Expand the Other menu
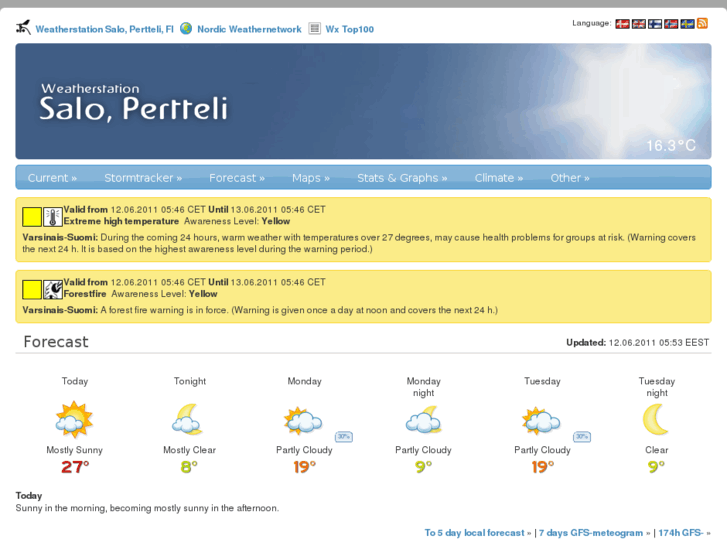Image resolution: width=727 pixels, height=545 pixels. click(570, 178)
